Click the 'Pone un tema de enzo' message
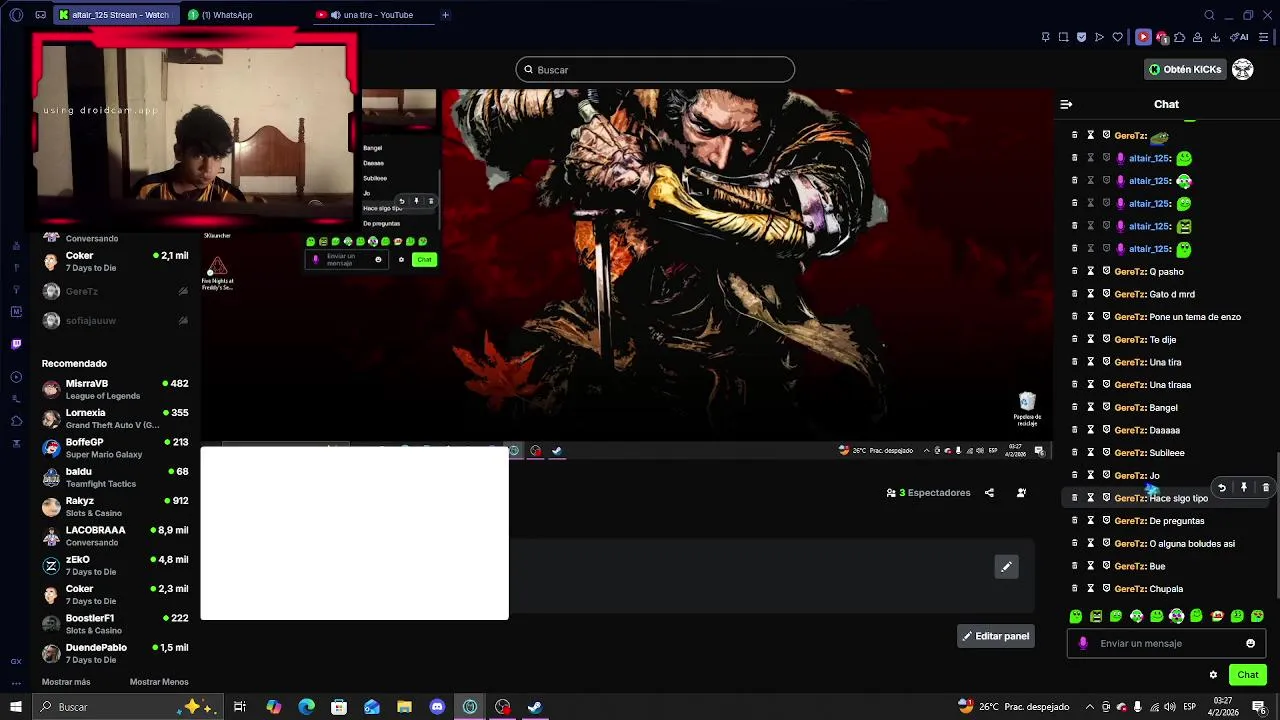This screenshot has height=720, width=1280. 1195,317
